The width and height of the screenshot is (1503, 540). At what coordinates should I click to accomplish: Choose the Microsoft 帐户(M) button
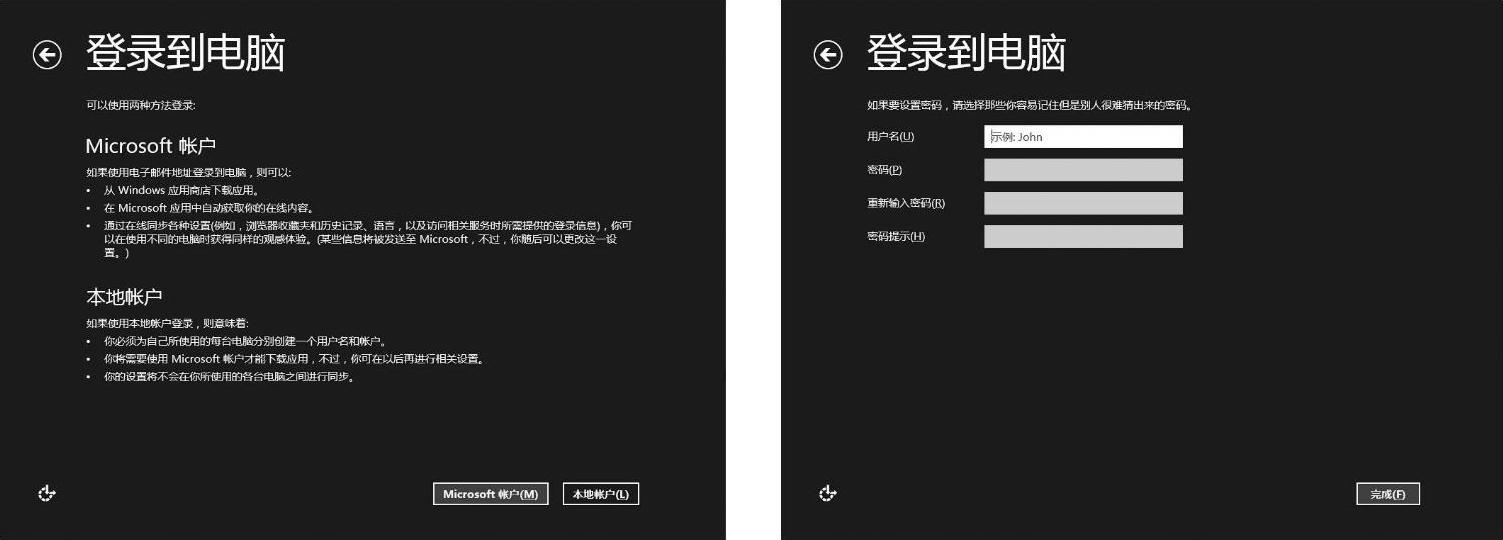490,494
